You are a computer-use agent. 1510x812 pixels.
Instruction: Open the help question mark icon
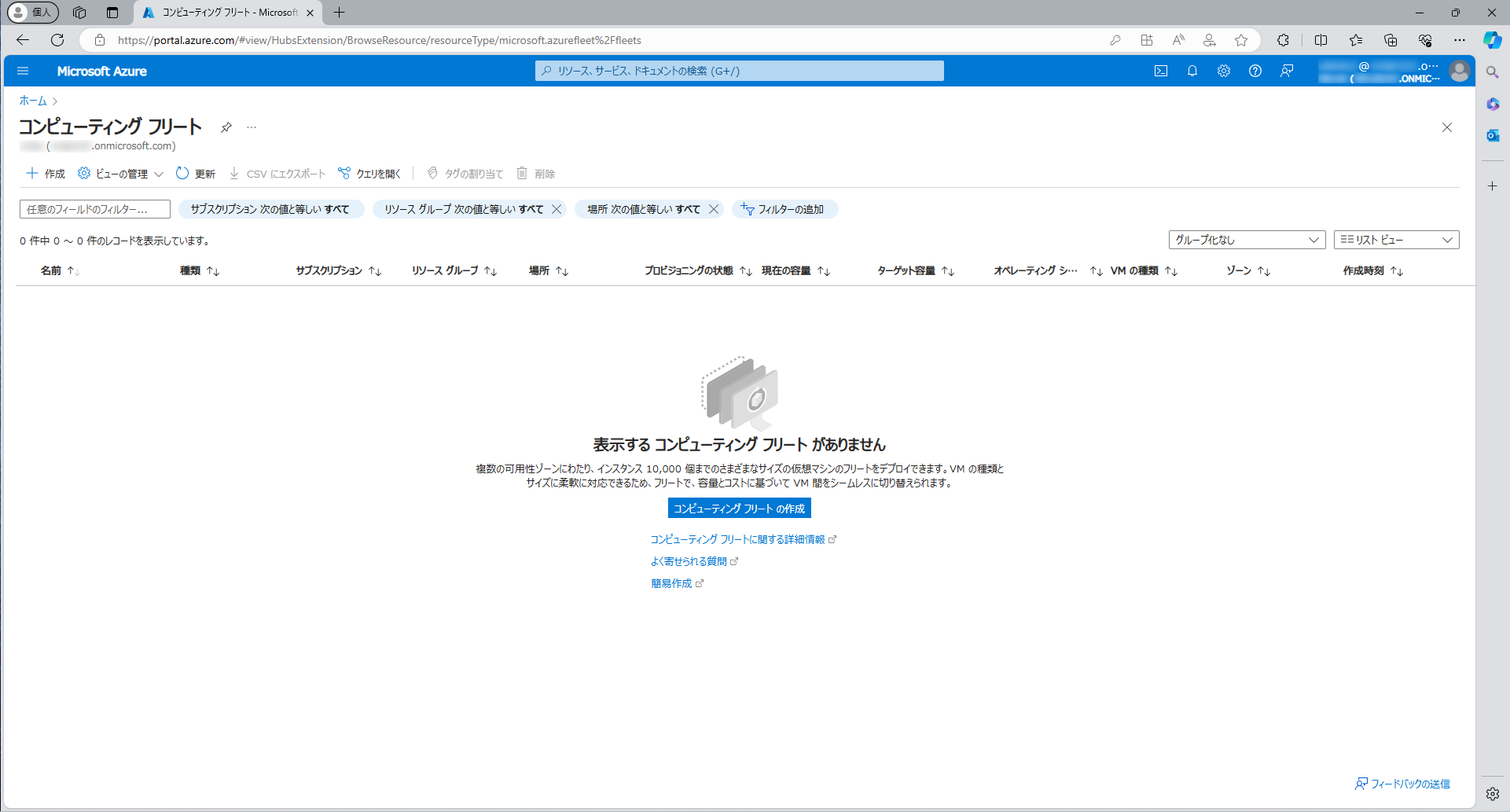pos(1255,71)
